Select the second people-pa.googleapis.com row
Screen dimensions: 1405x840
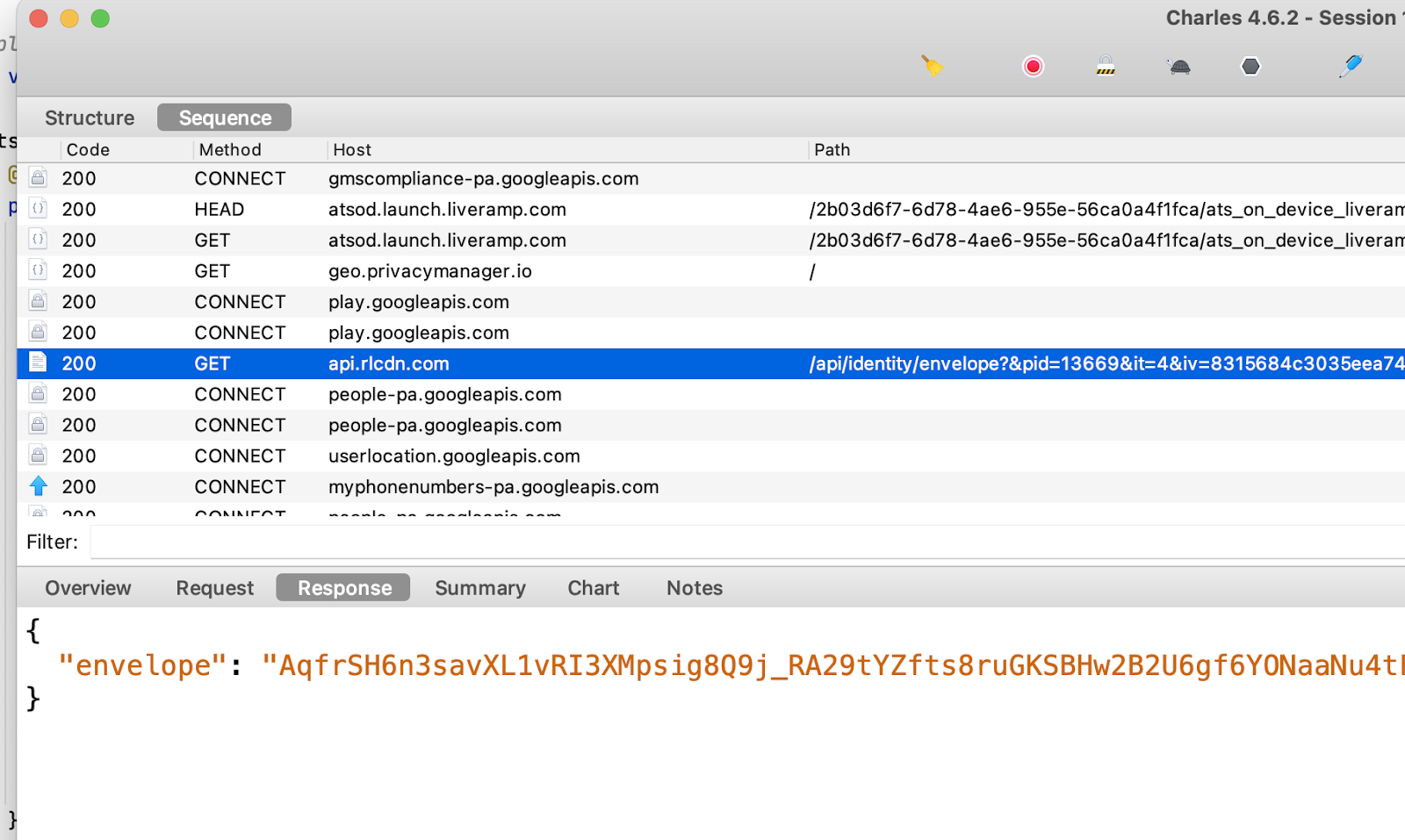click(x=710, y=425)
